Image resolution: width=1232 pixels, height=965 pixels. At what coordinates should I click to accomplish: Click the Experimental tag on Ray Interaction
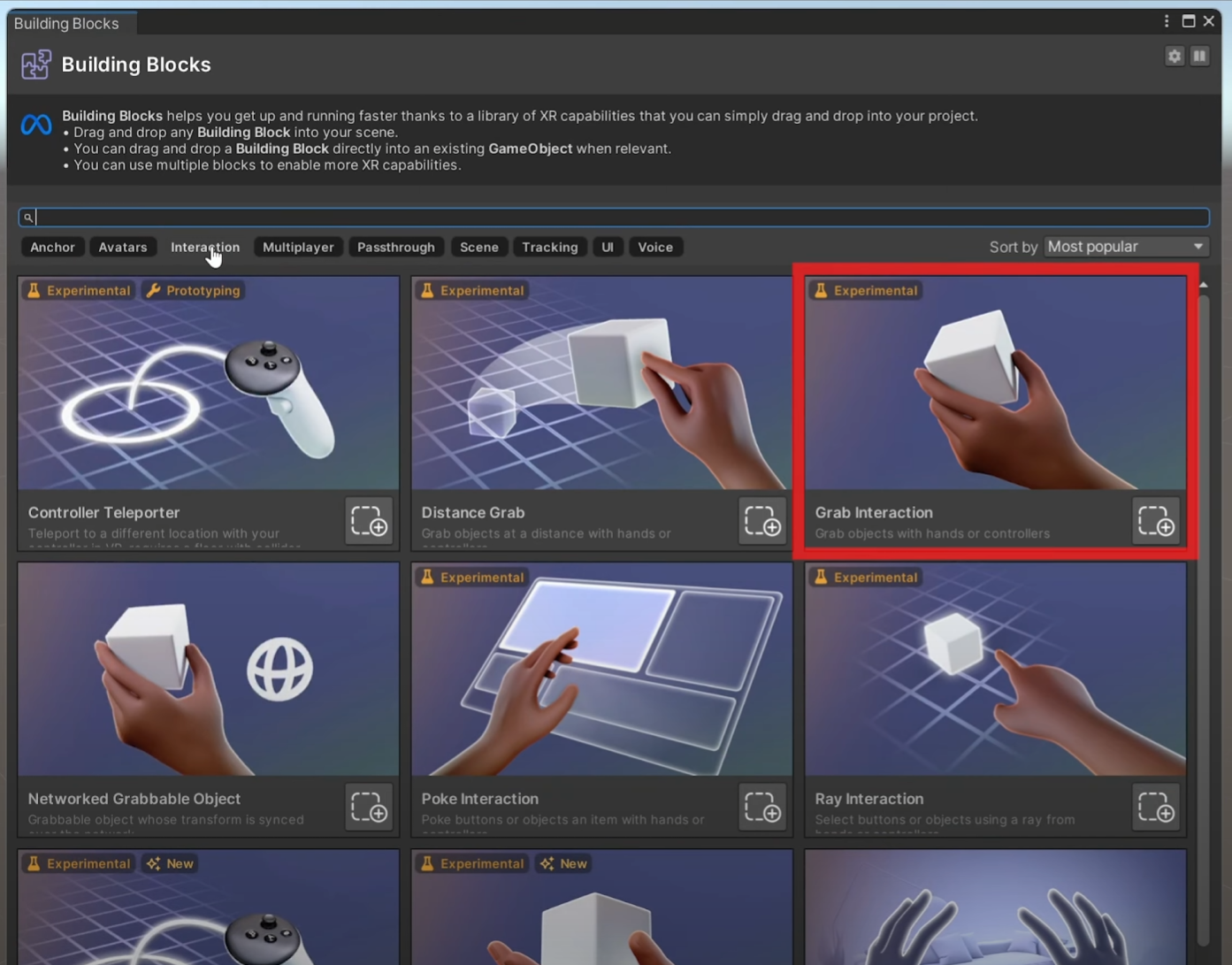[866, 577]
